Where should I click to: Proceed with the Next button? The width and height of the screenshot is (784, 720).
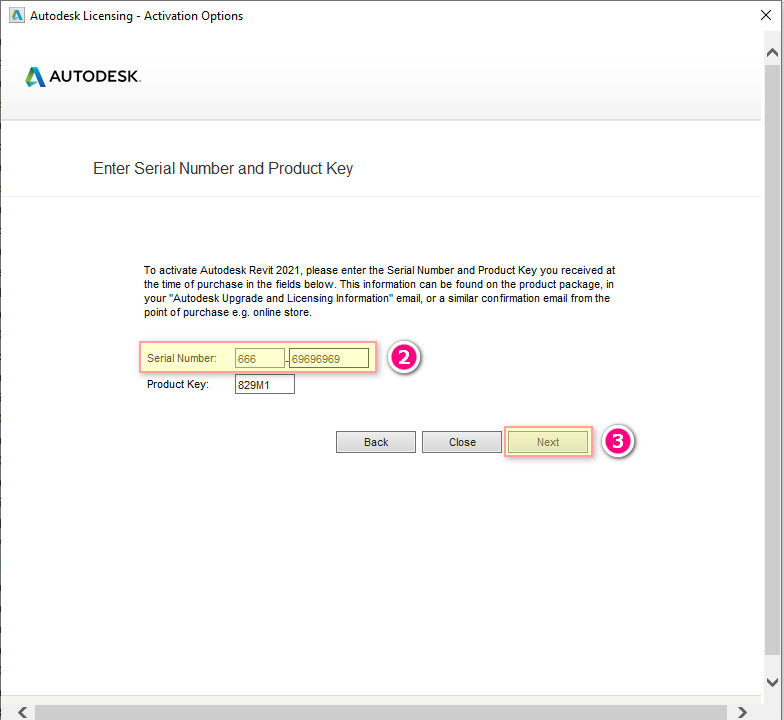548,442
